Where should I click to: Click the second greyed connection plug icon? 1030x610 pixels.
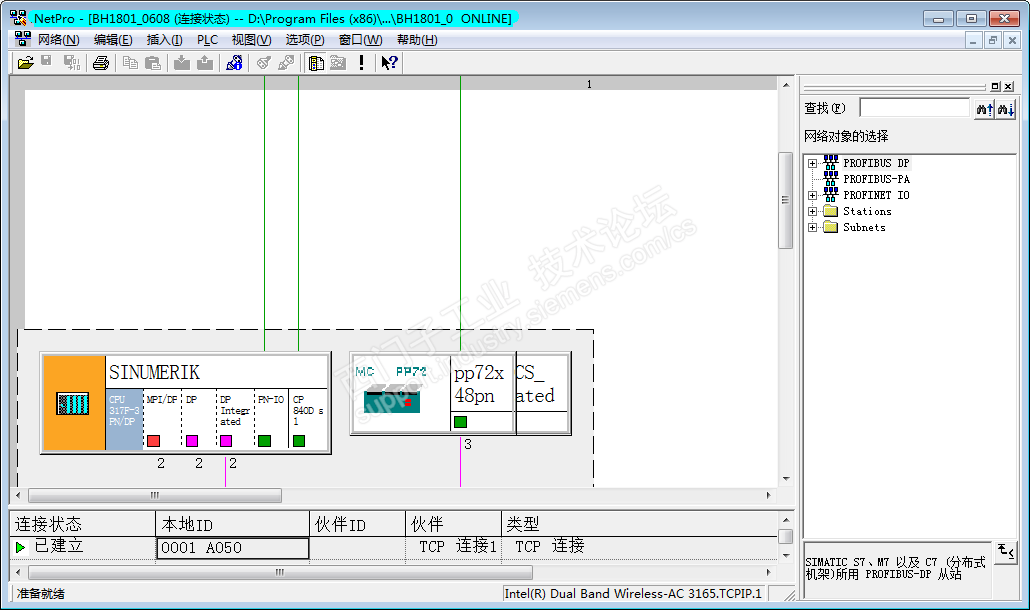point(286,63)
